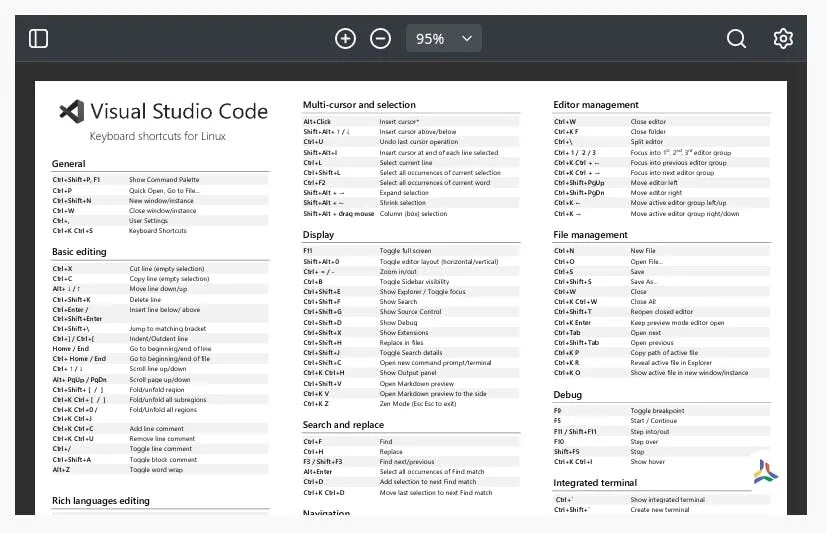This screenshot has height=533, width=826.
Task: Click "Keyboard shortcuts for Linux" subtitle
Action: pyautogui.click(x=158, y=136)
